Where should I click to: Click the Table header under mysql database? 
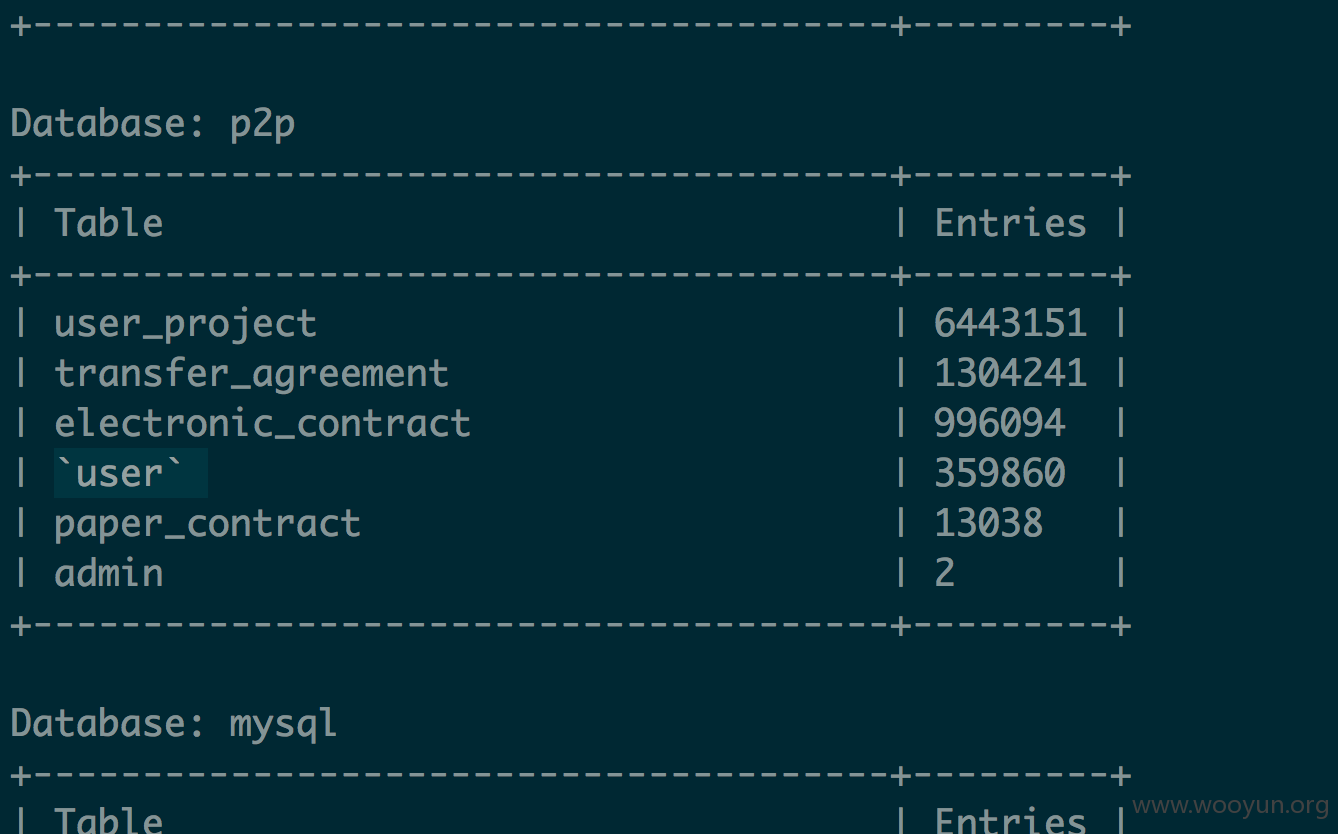(x=108, y=820)
